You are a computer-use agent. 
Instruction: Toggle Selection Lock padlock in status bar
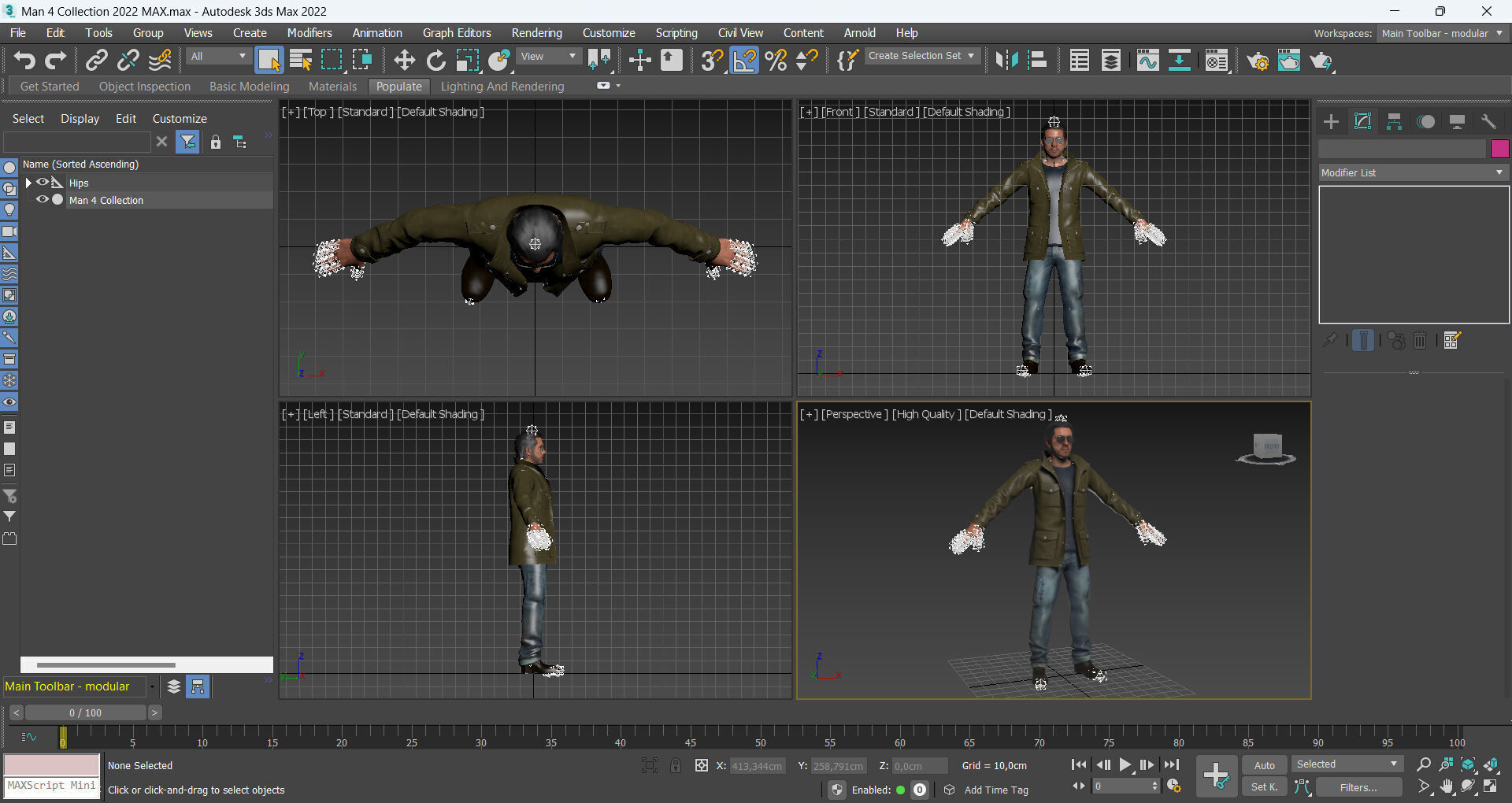pos(676,765)
